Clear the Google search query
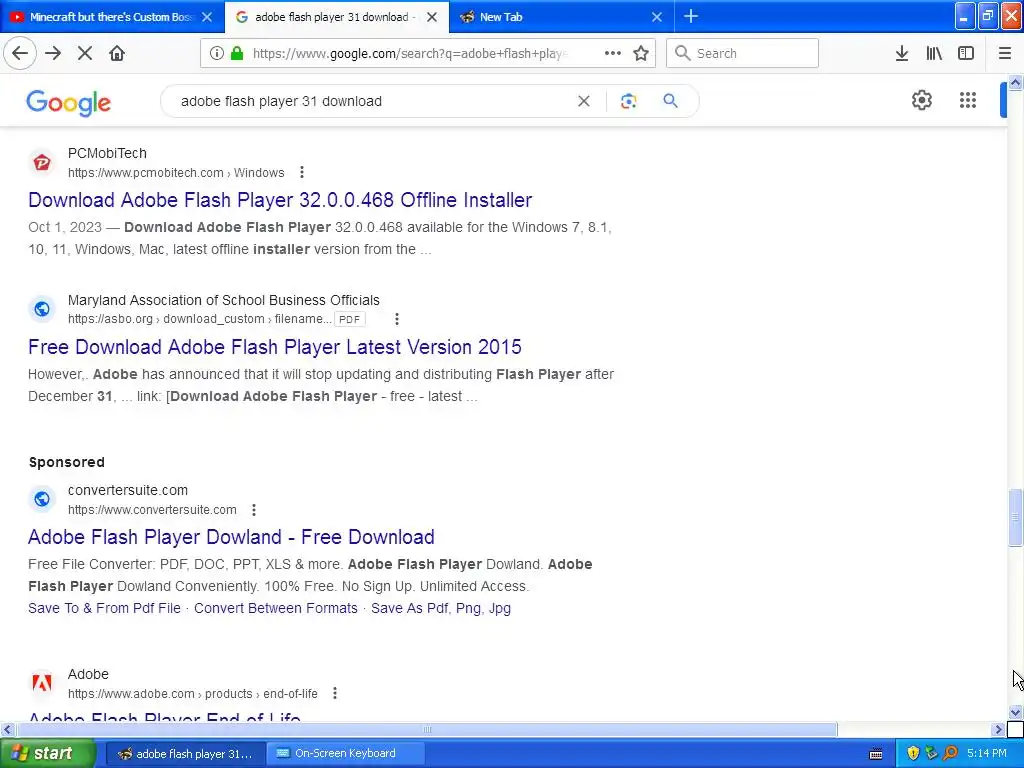The image size is (1024, 768). (584, 101)
